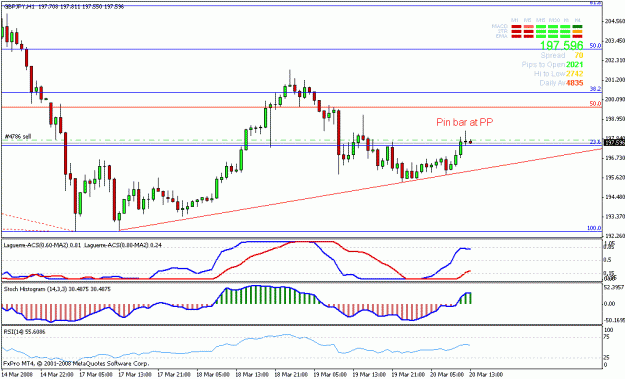
Task: Click the '#4786 sell' order label
Action: [x=18, y=137]
